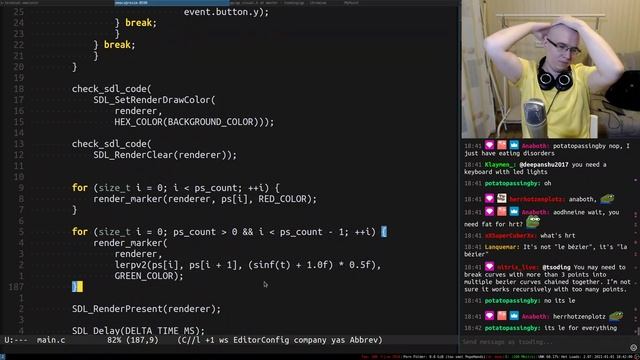640x360 pixels.
Task: Click the username nitrix_live in chat
Action: 518,267
